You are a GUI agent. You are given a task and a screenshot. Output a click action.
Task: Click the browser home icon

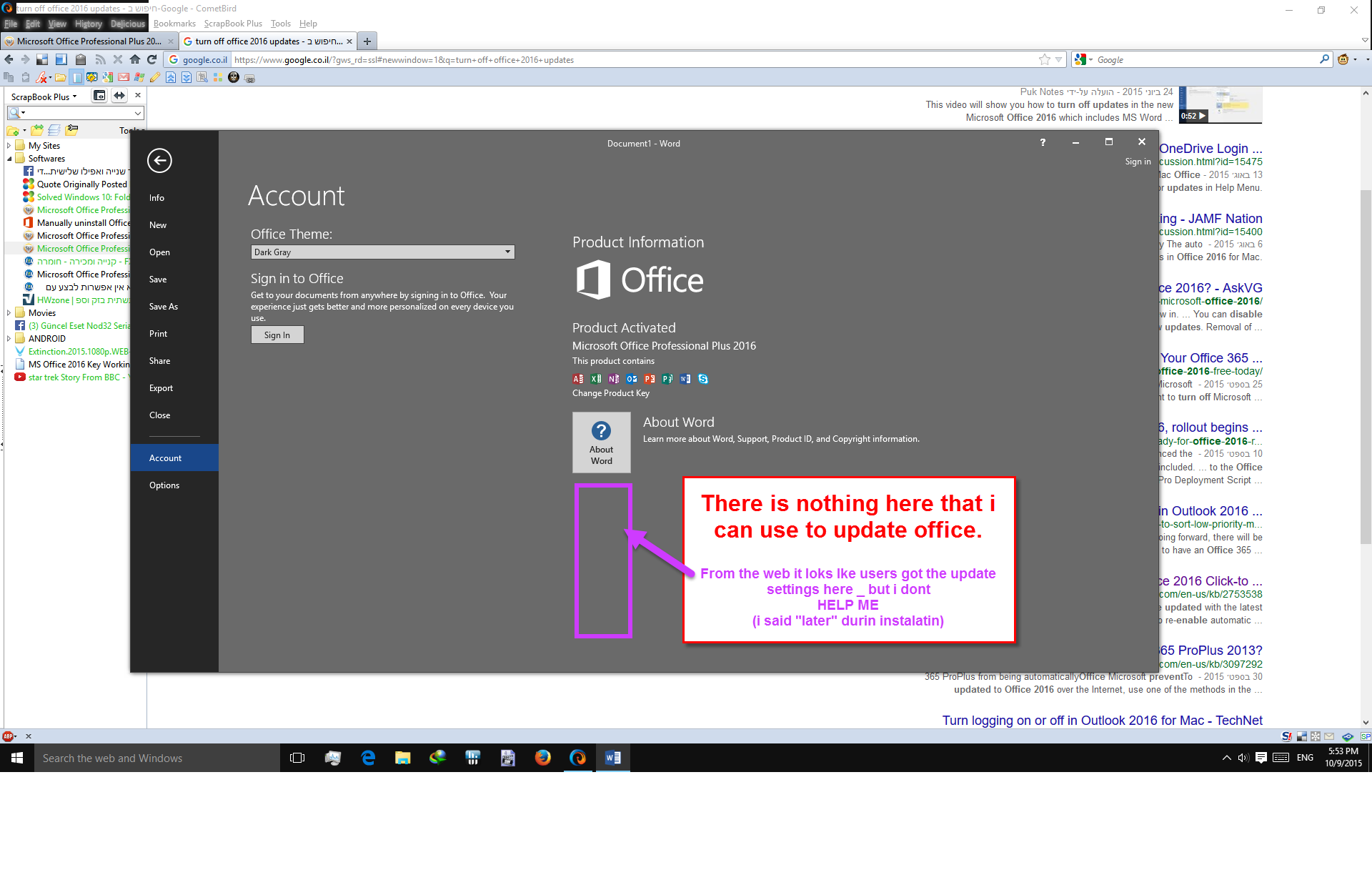(x=135, y=60)
